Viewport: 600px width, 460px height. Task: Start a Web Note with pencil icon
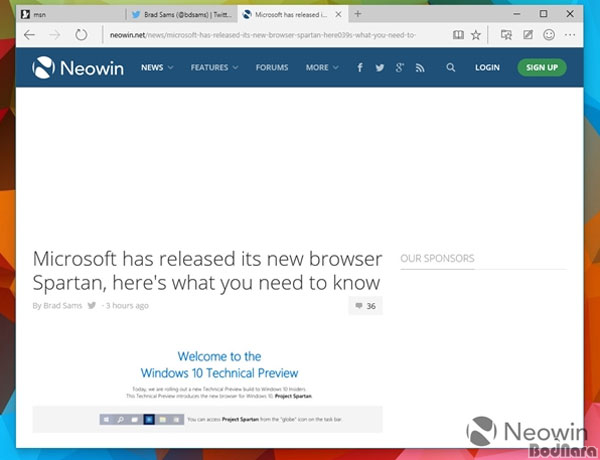pos(528,35)
